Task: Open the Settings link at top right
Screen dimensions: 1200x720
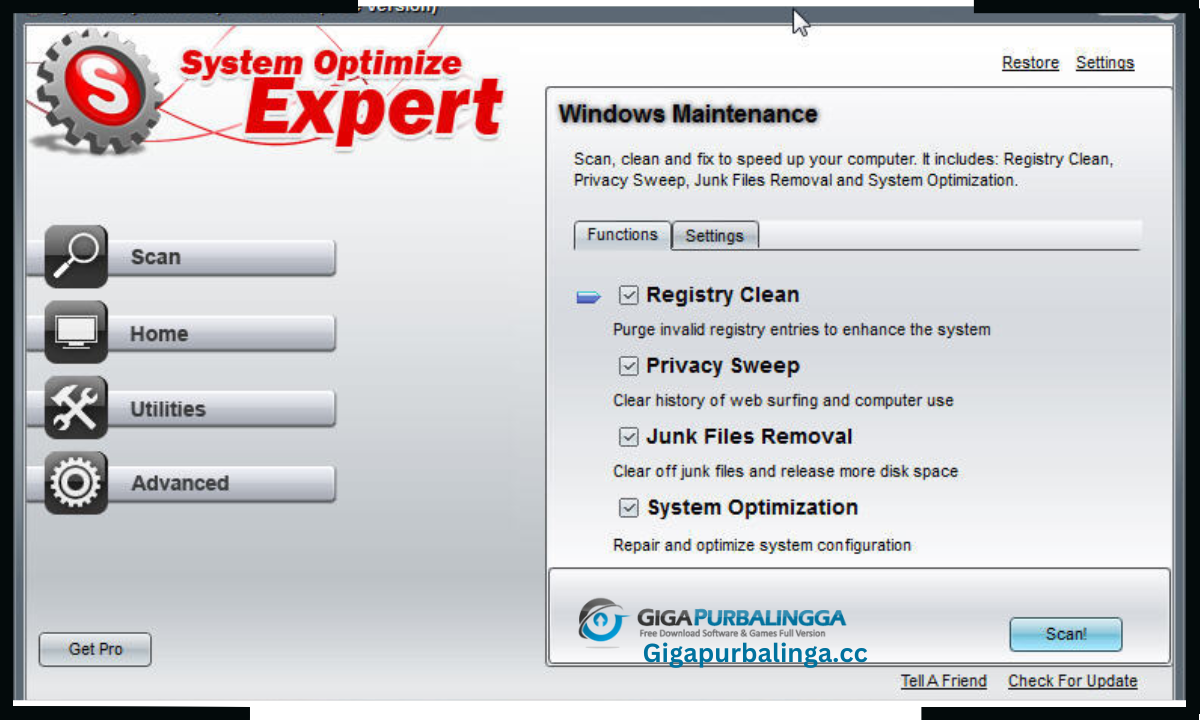Action: pyautogui.click(x=1105, y=63)
